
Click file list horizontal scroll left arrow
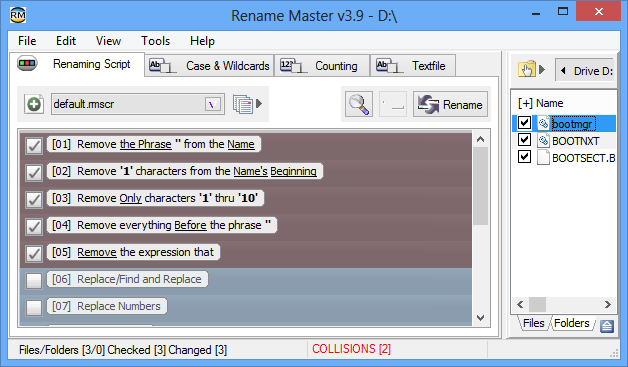(520, 304)
